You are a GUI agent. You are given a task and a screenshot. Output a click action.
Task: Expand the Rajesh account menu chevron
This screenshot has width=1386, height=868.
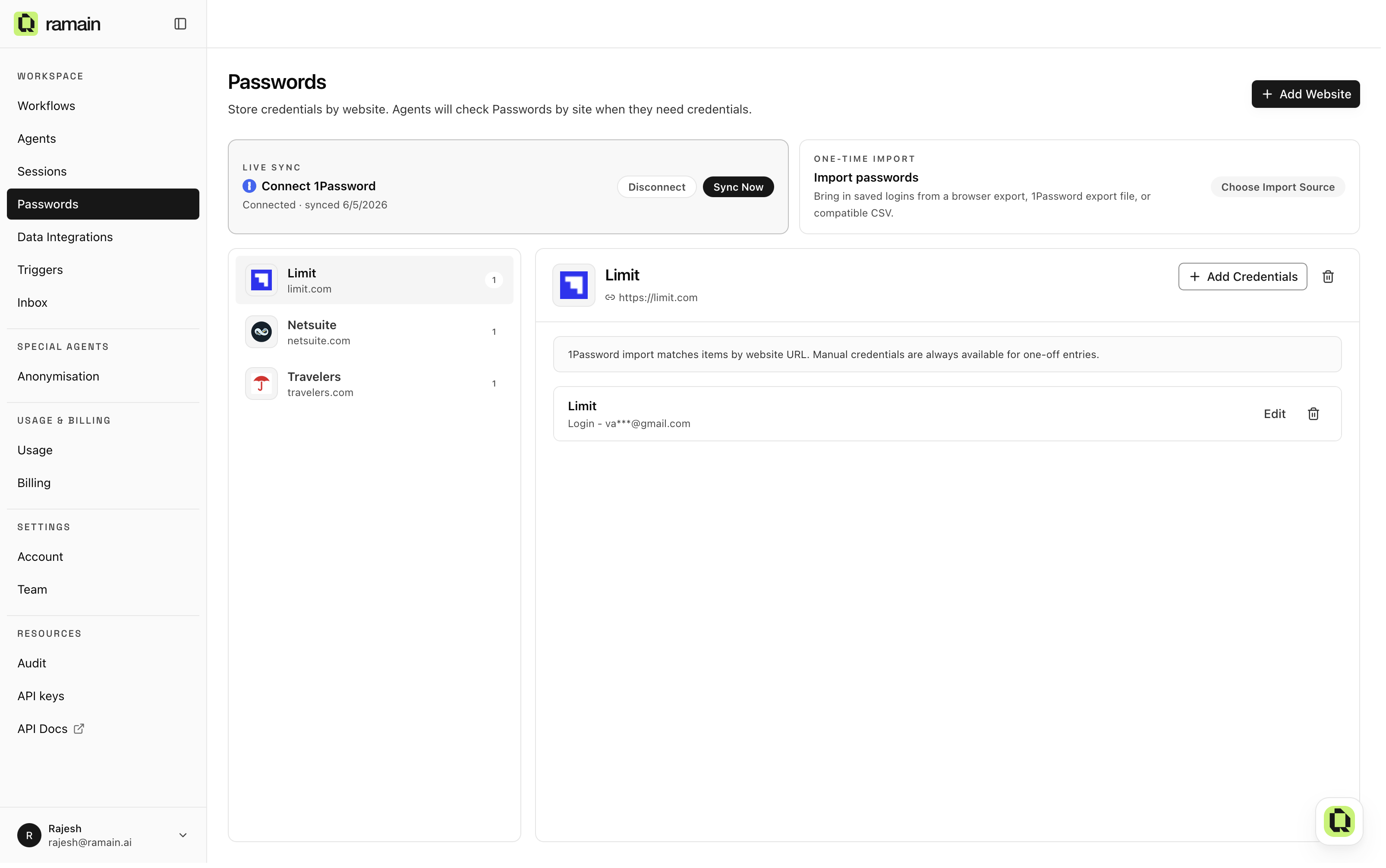[183, 835]
